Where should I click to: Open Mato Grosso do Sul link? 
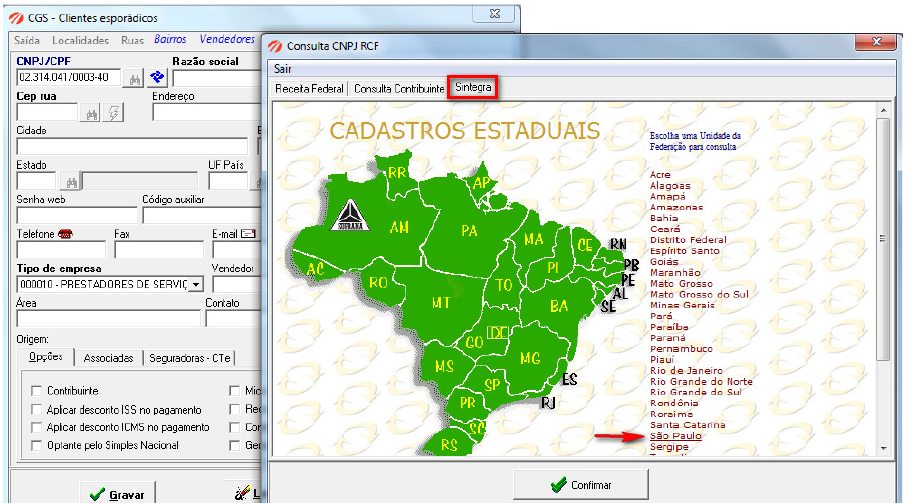(700, 294)
